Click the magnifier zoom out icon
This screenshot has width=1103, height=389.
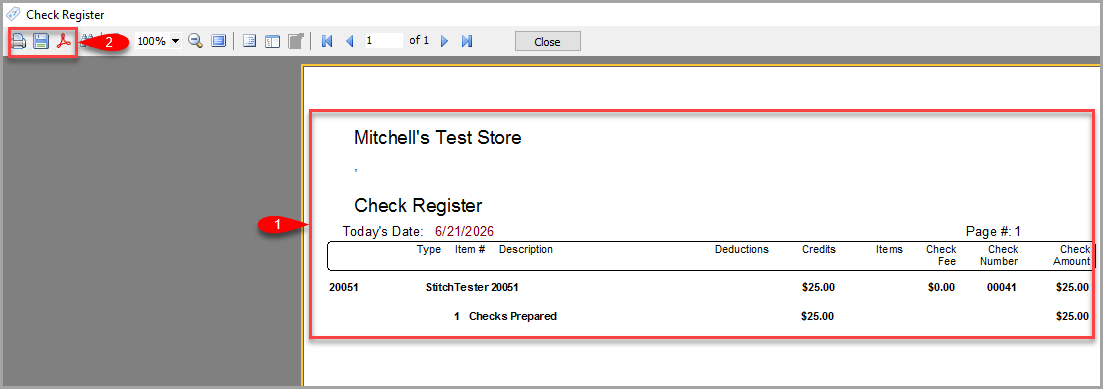tap(196, 42)
